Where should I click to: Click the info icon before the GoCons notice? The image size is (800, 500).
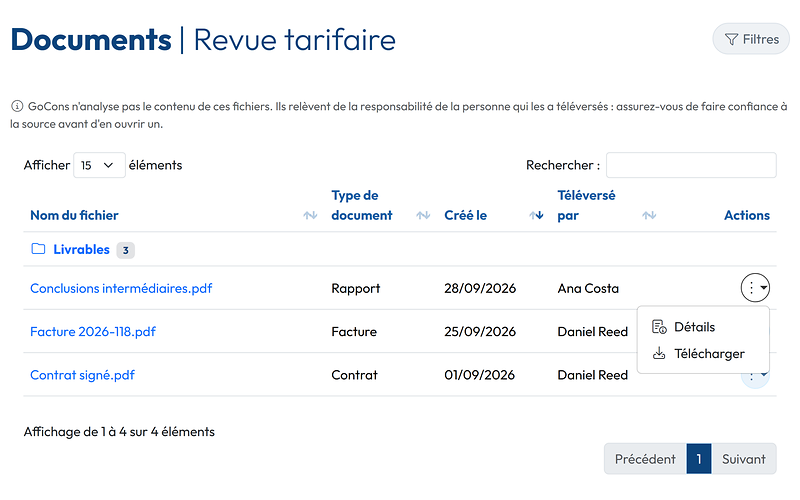coord(17,106)
